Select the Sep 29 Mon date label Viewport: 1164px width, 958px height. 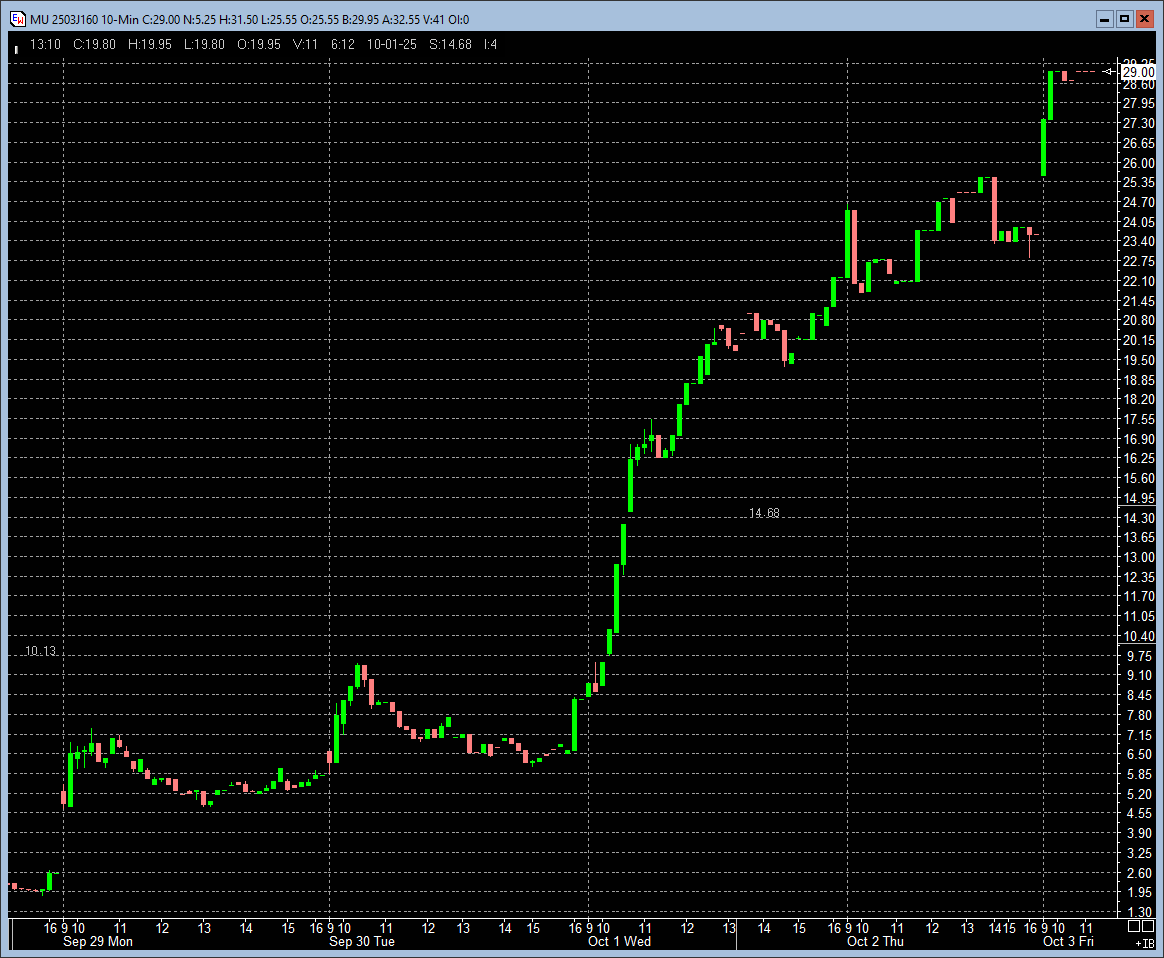tap(97, 941)
